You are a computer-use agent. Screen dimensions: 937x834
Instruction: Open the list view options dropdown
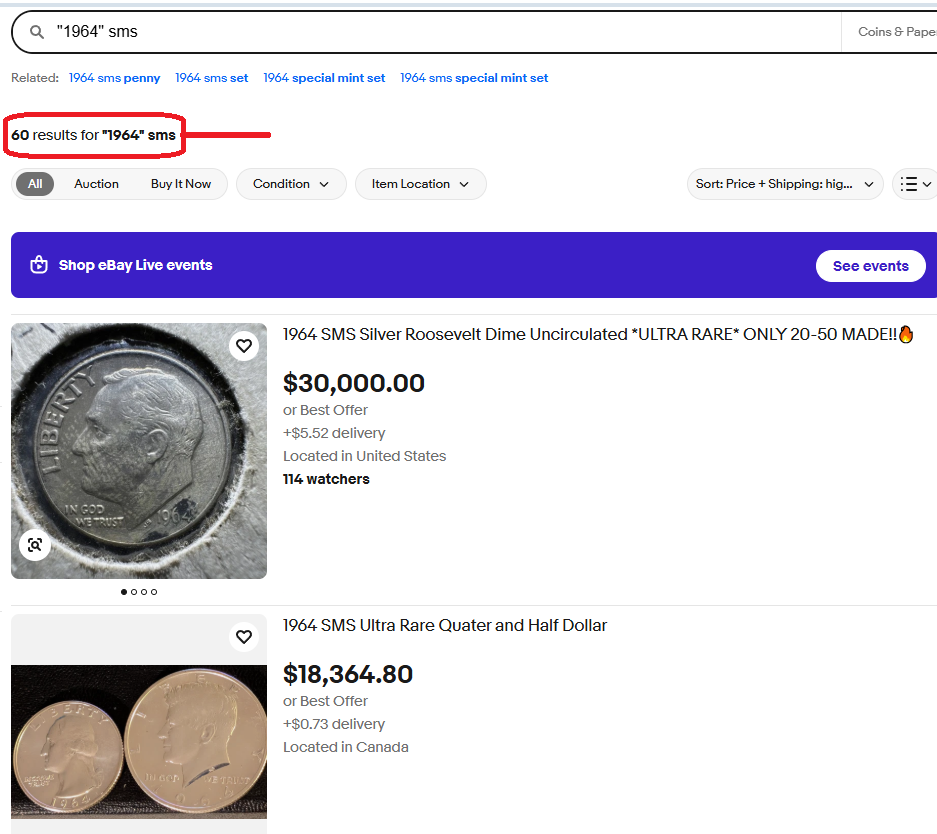click(914, 184)
